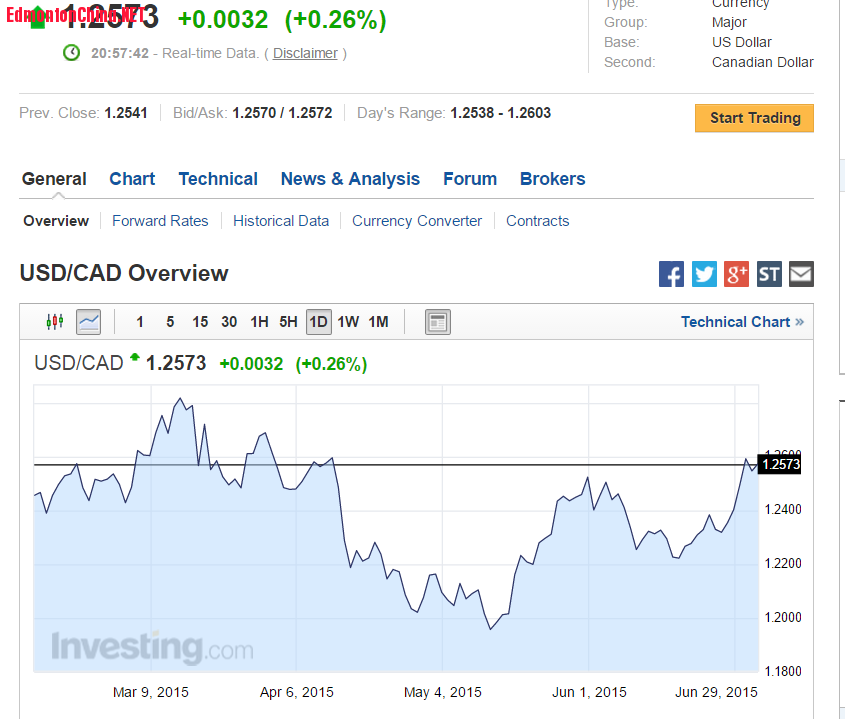Click the Mar 9, 2015 axis label

151,692
